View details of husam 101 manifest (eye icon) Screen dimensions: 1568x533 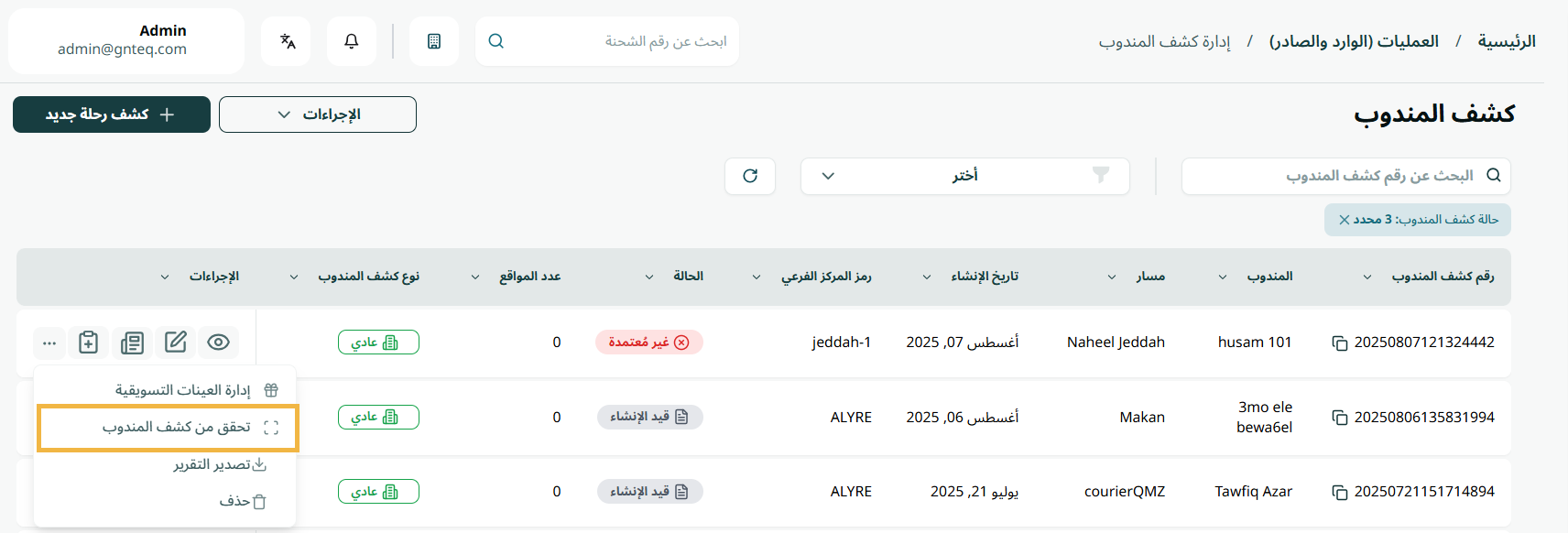(x=218, y=342)
